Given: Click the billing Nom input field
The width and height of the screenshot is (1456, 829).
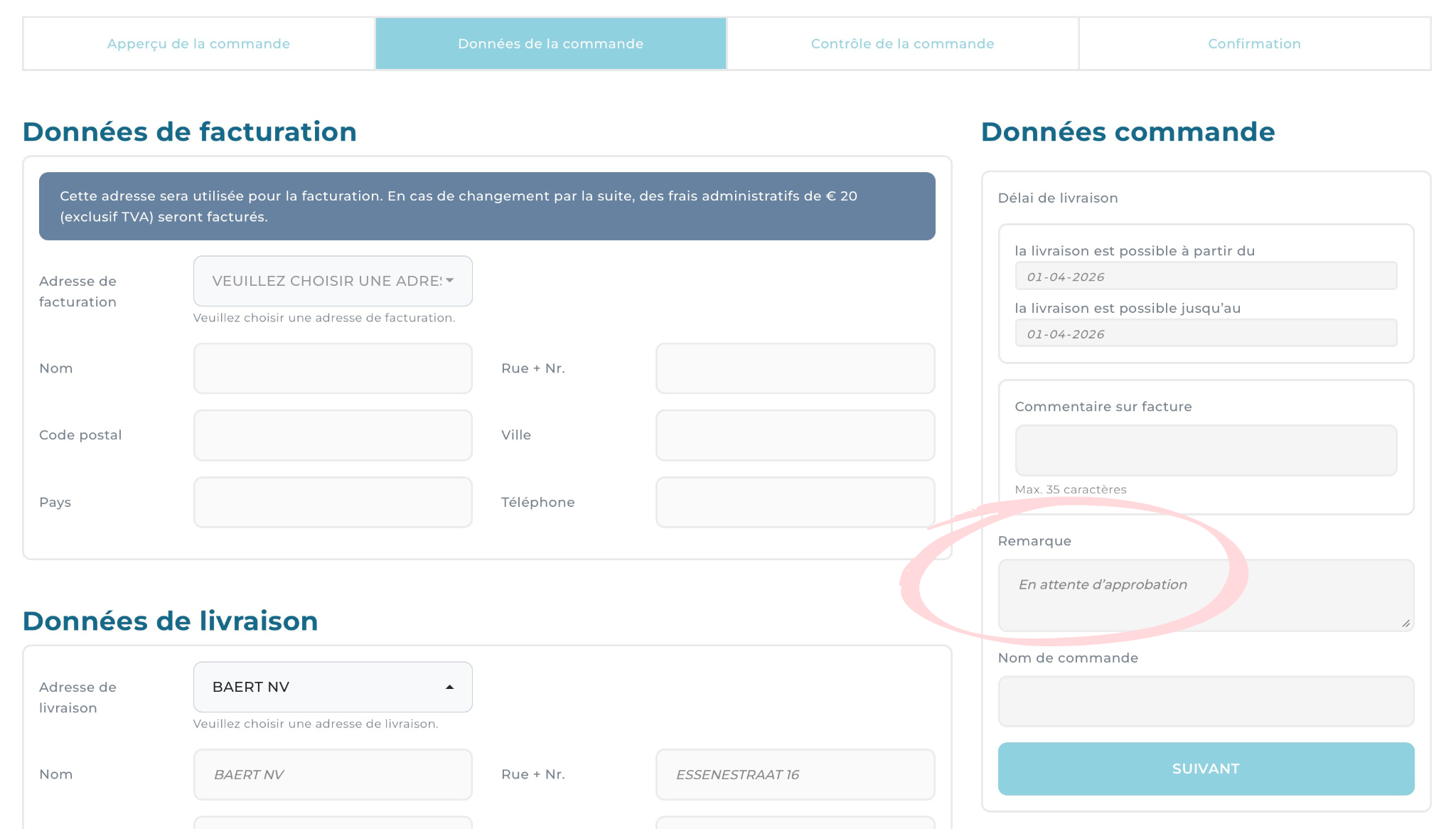Looking at the screenshot, I should [332, 368].
